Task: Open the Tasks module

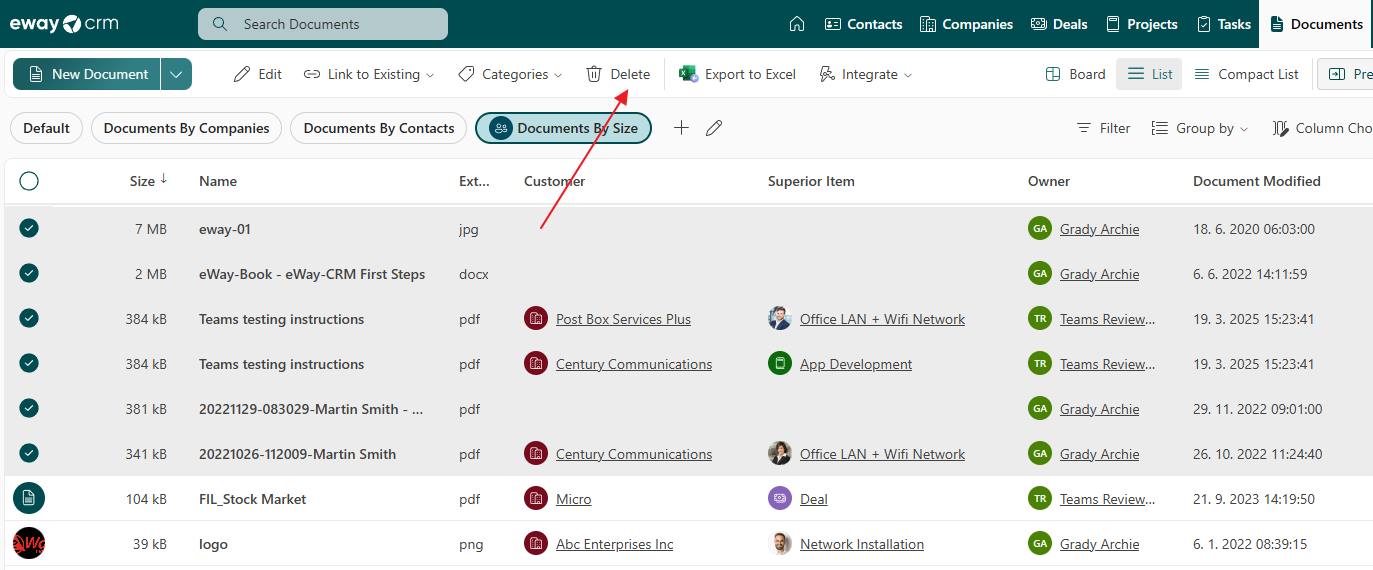Action: click(x=1224, y=24)
